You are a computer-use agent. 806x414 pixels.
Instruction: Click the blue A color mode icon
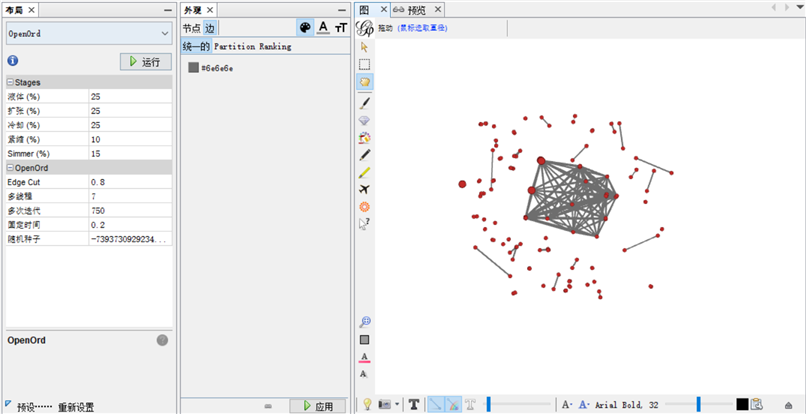pyautogui.click(x=584, y=405)
